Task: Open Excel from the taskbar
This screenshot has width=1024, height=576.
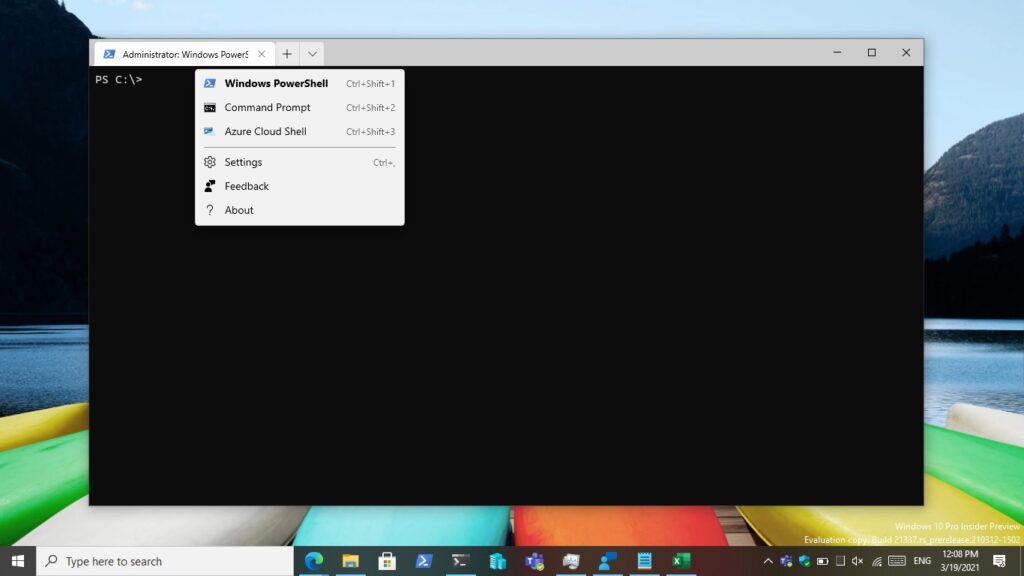Action: click(681, 561)
